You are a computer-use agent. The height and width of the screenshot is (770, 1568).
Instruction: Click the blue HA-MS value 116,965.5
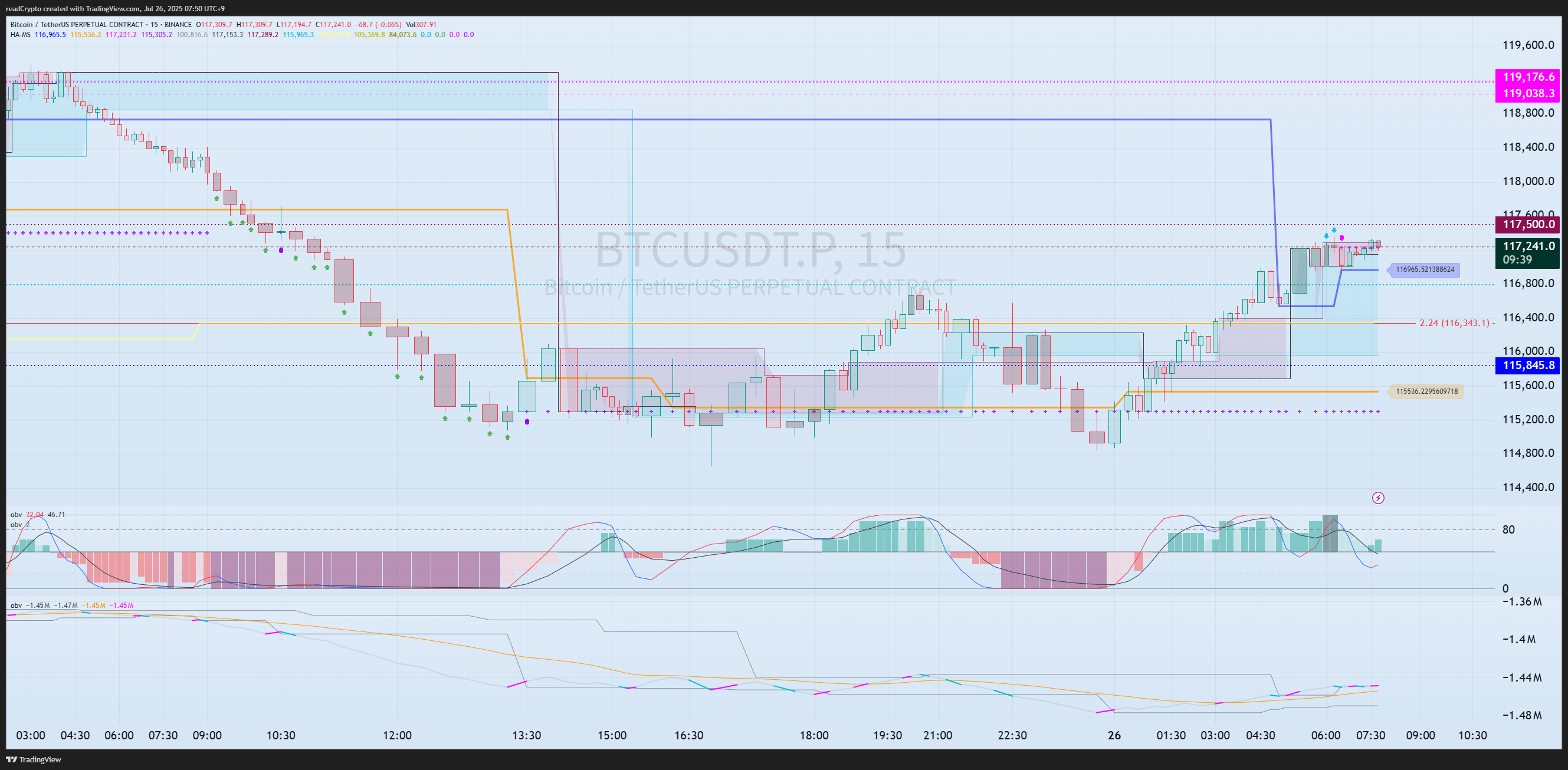click(x=50, y=35)
